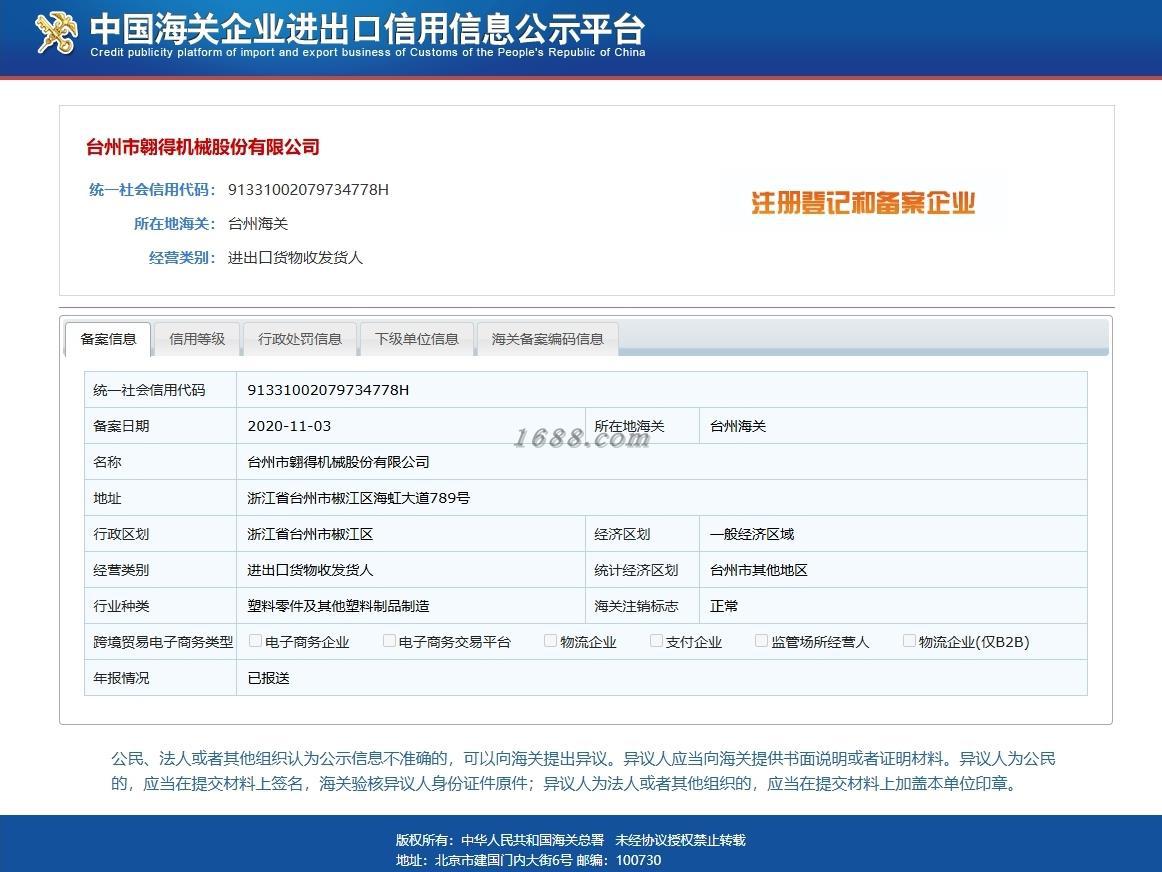The height and width of the screenshot is (872, 1162).
Task: Toggle the 物流企业 checkbox before 支付企业
Action: 551,641
